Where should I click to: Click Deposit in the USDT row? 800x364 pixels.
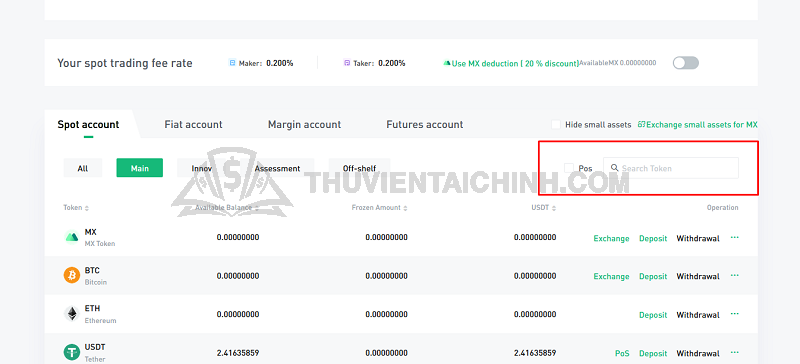pyautogui.click(x=653, y=353)
